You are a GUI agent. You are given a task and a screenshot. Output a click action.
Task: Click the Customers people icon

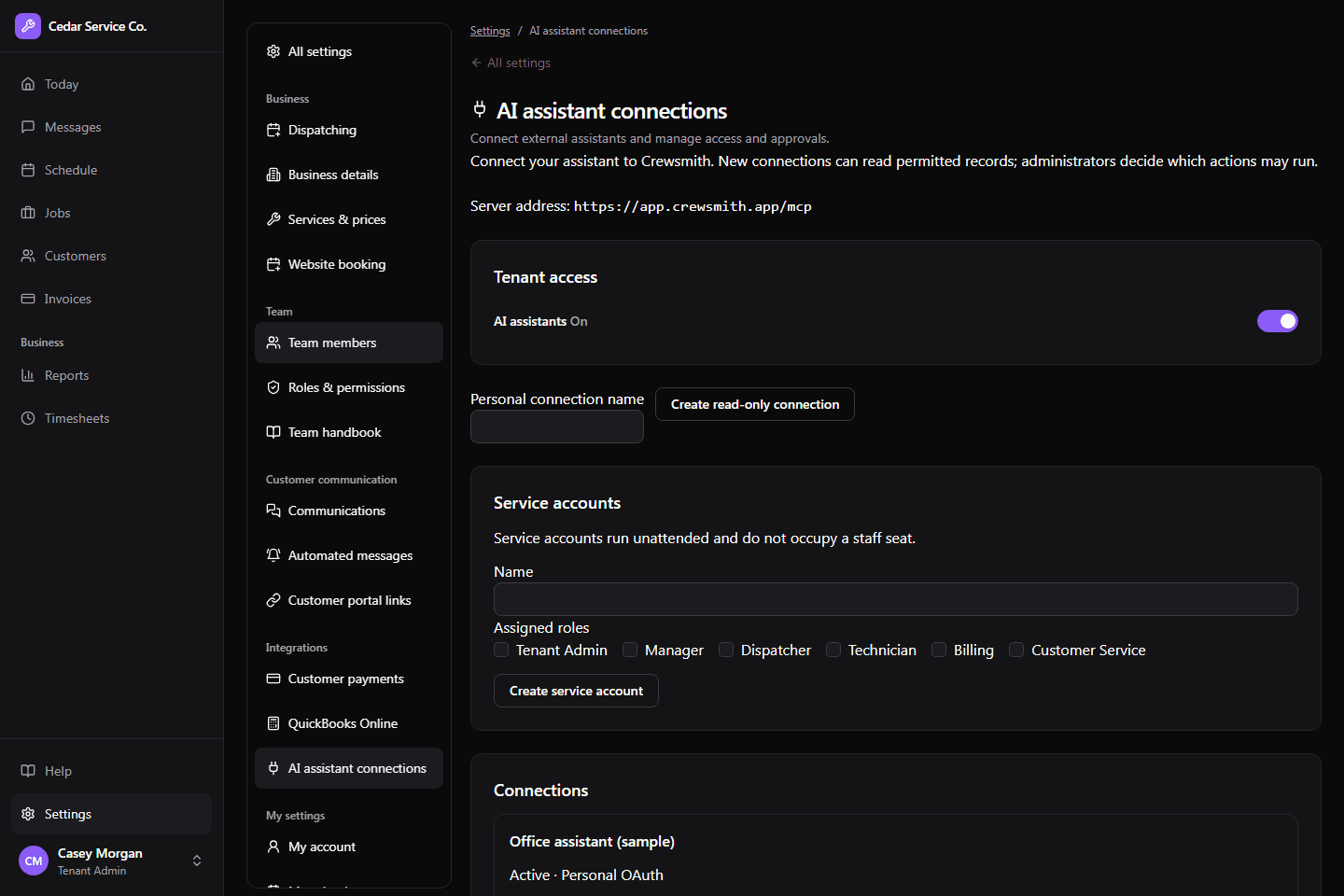(x=28, y=256)
